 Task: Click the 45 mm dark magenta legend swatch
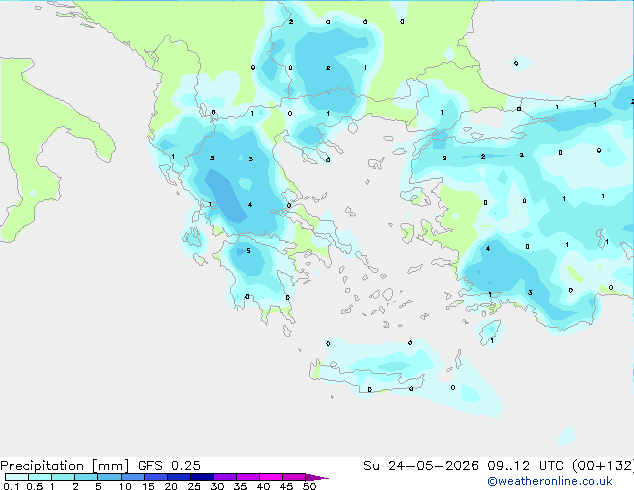click(294, 477)
